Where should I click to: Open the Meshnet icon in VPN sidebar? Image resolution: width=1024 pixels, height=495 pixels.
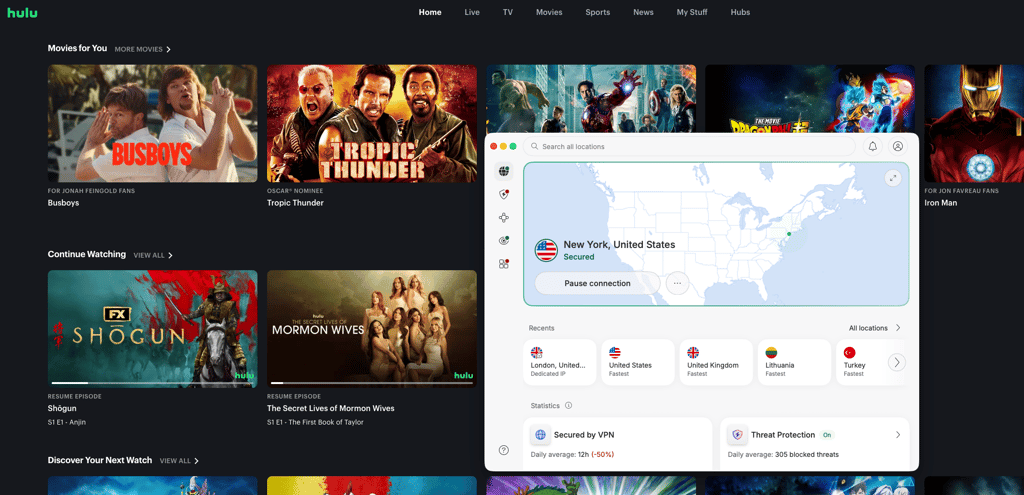tap(504, 218)
